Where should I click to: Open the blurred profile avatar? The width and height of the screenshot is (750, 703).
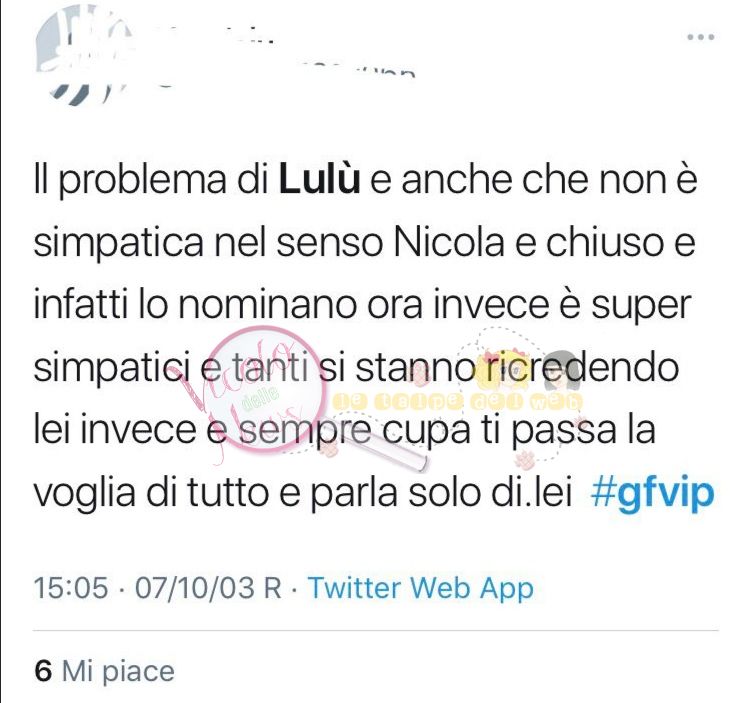pyautogui.click(x=84, y=55)
